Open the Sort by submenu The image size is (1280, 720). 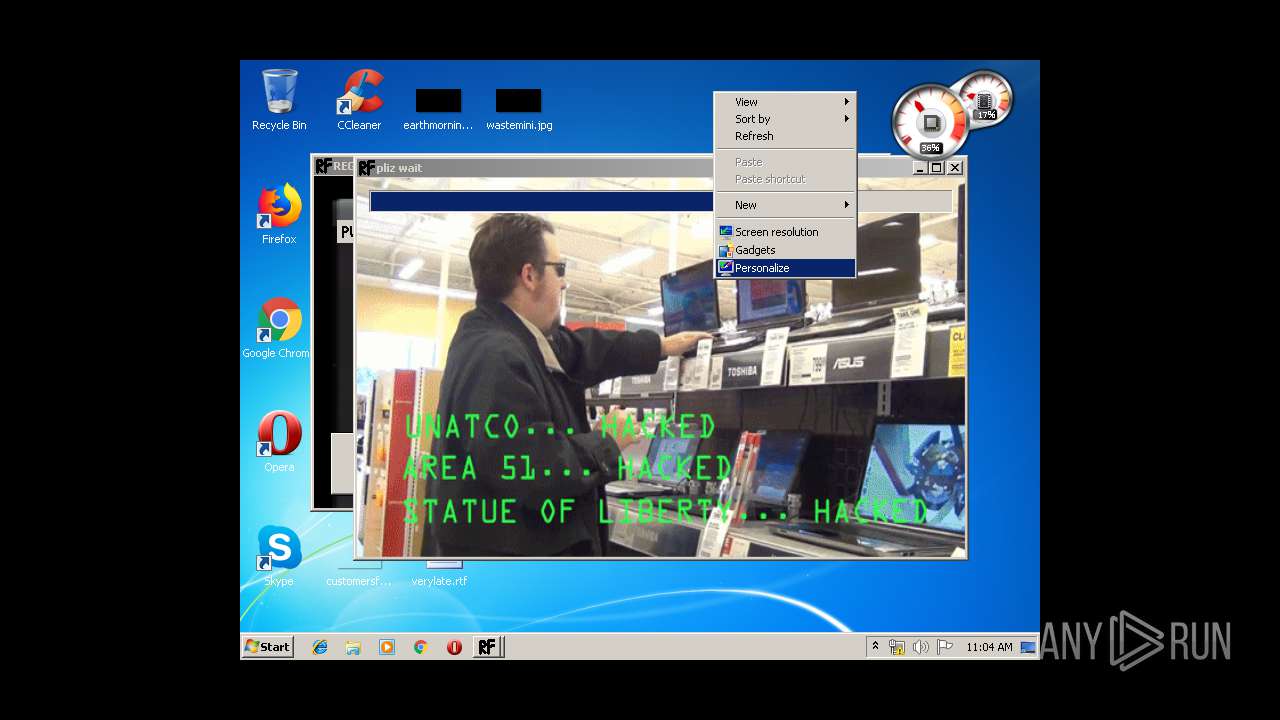pos(785,119)
